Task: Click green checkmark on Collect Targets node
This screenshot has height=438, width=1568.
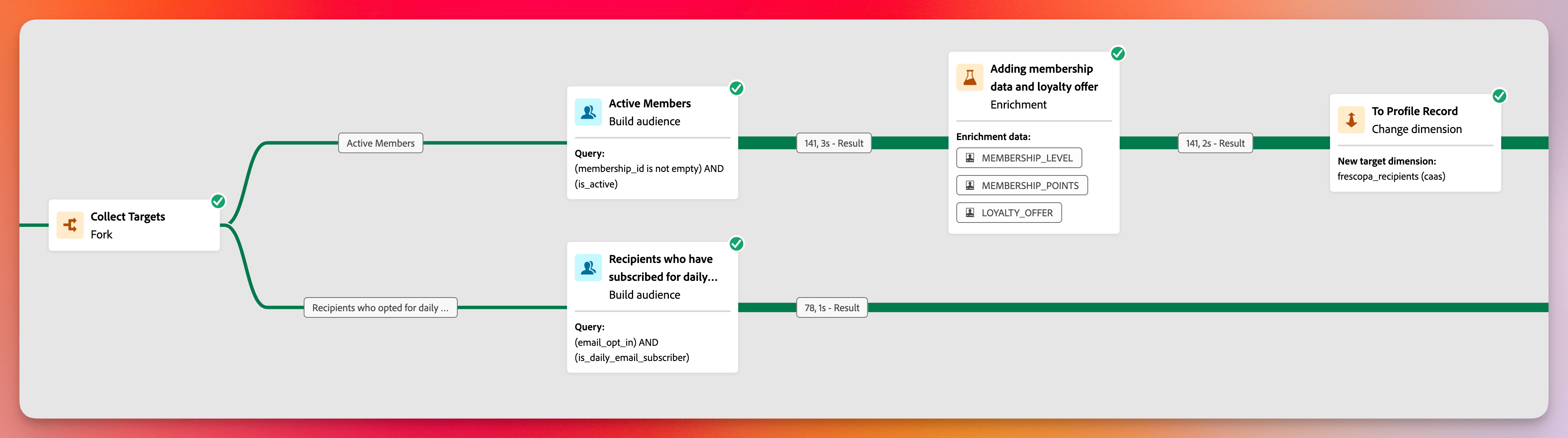Action: coord(218,201)
